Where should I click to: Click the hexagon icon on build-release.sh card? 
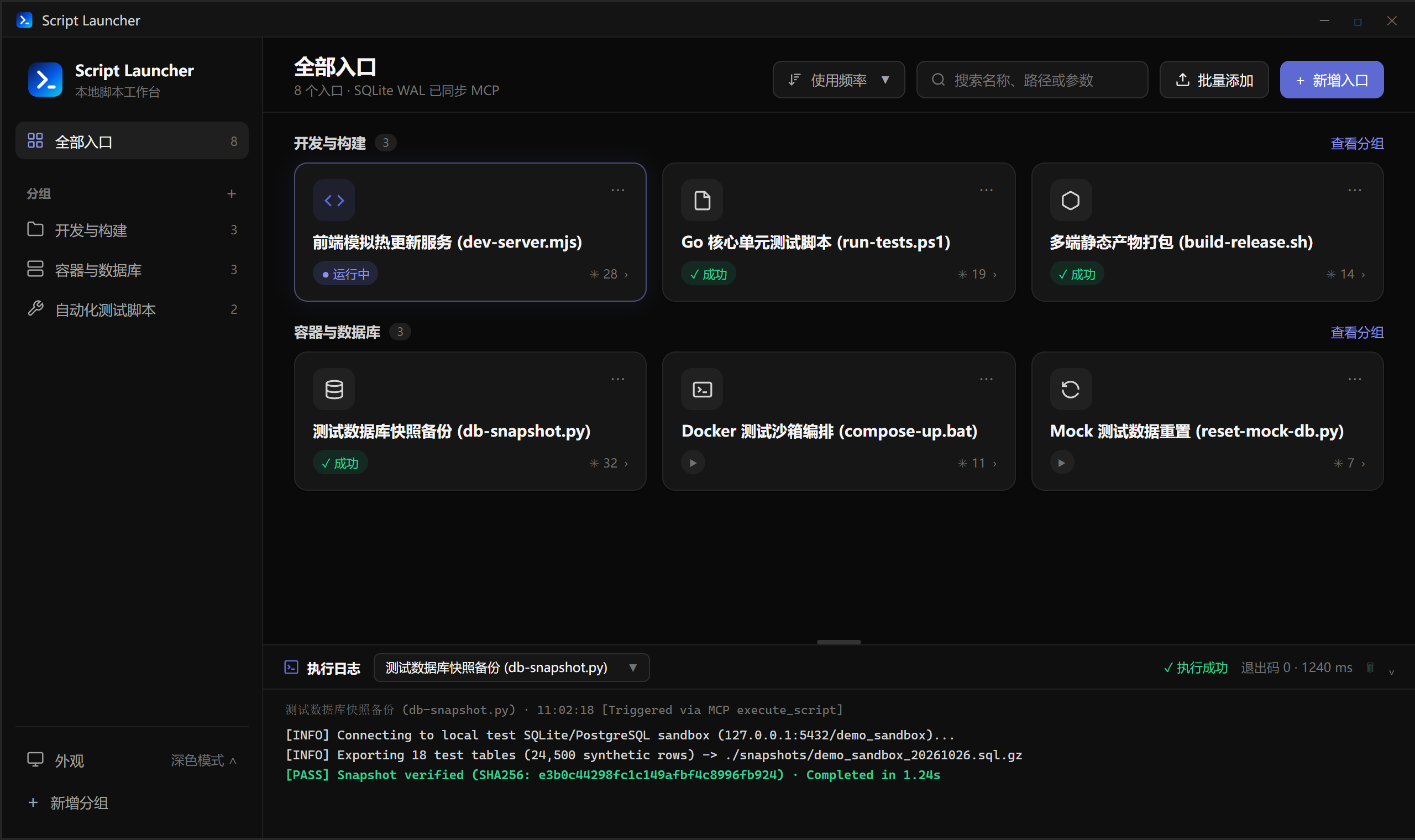click(x=1070, y=201)
